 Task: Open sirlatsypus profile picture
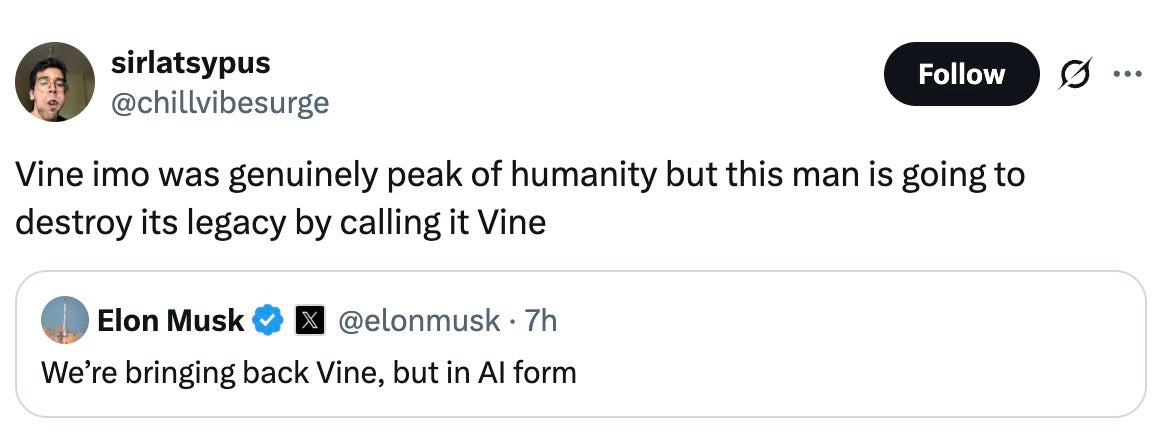pos(55,82)
